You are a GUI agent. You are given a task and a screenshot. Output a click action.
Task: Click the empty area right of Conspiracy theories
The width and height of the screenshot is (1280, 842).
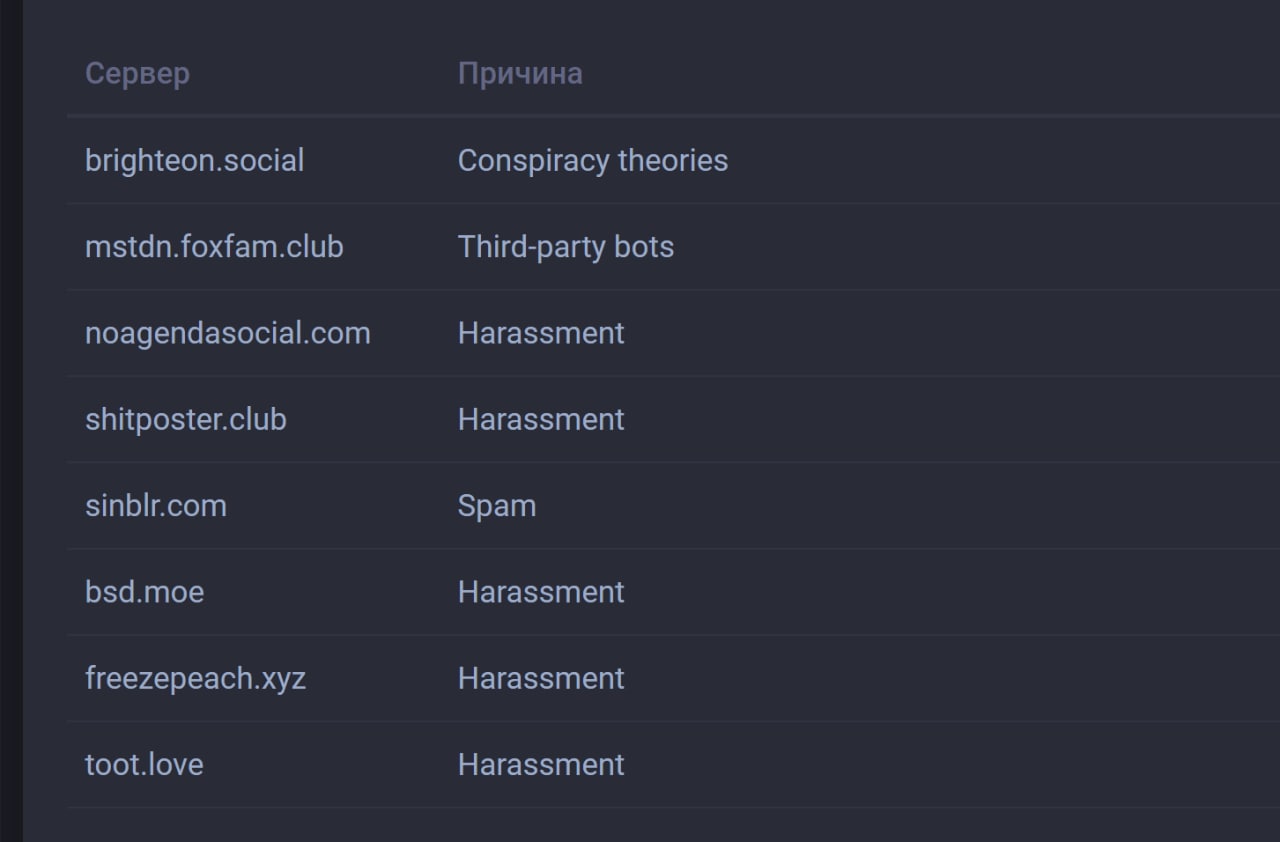tap(1004, 160)
